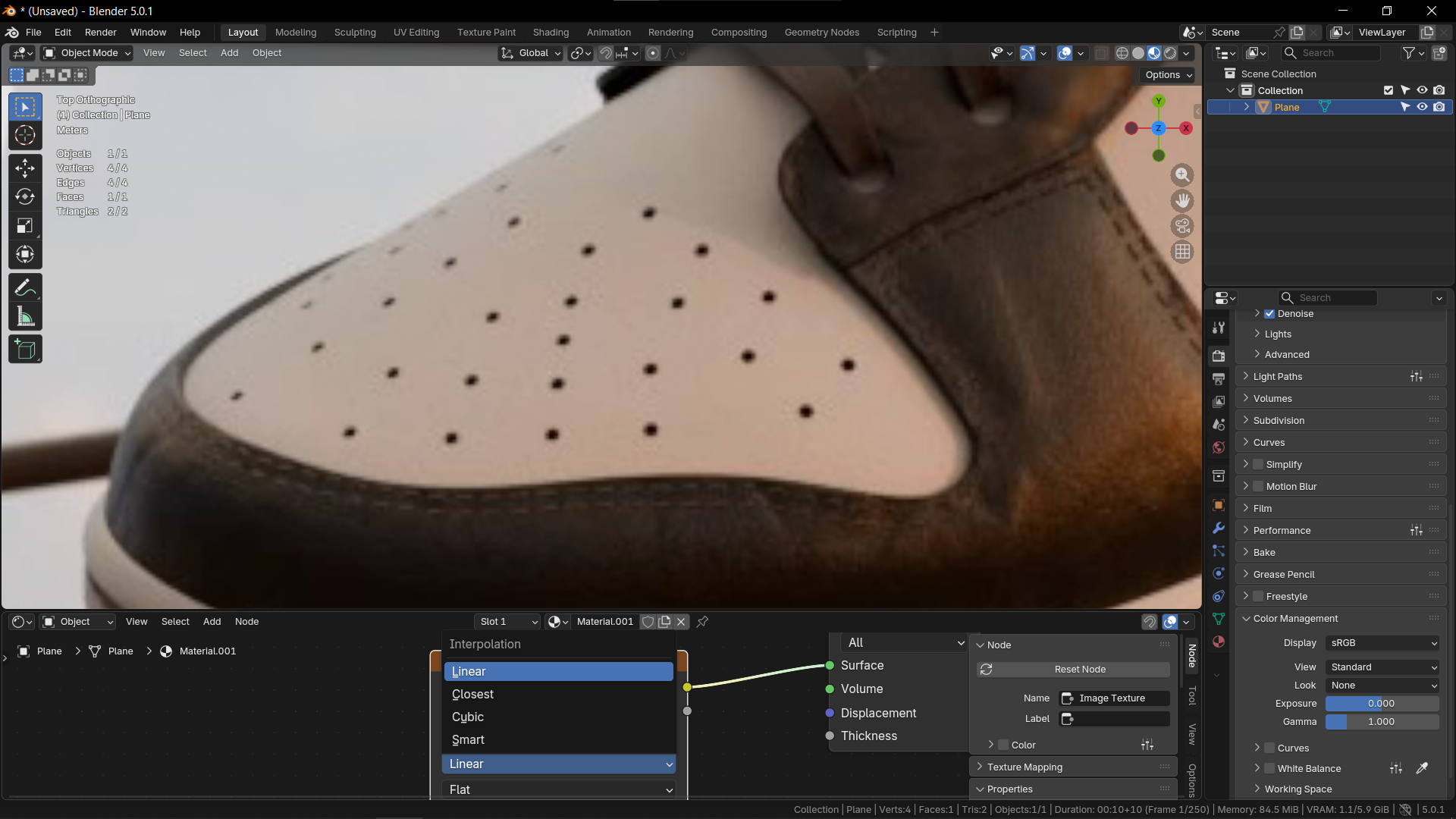Image resolution: width=1456 pixels, height=819 pixels.
Task: Enable the Motion Blur checkbox
Action: click(x=1258, y=487)
